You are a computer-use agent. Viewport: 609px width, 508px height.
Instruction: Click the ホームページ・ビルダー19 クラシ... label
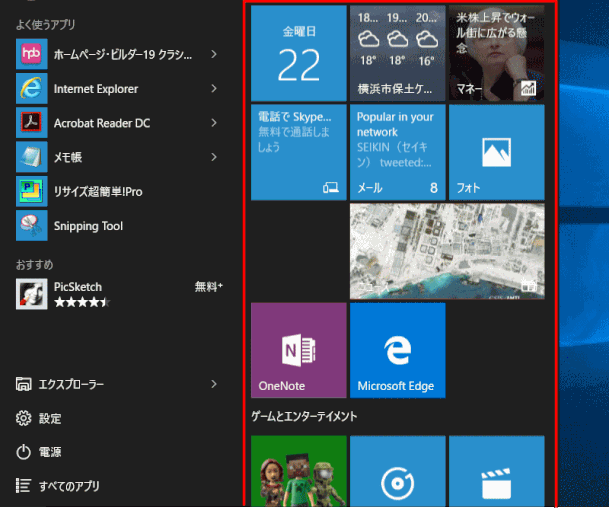click(123, 55)
